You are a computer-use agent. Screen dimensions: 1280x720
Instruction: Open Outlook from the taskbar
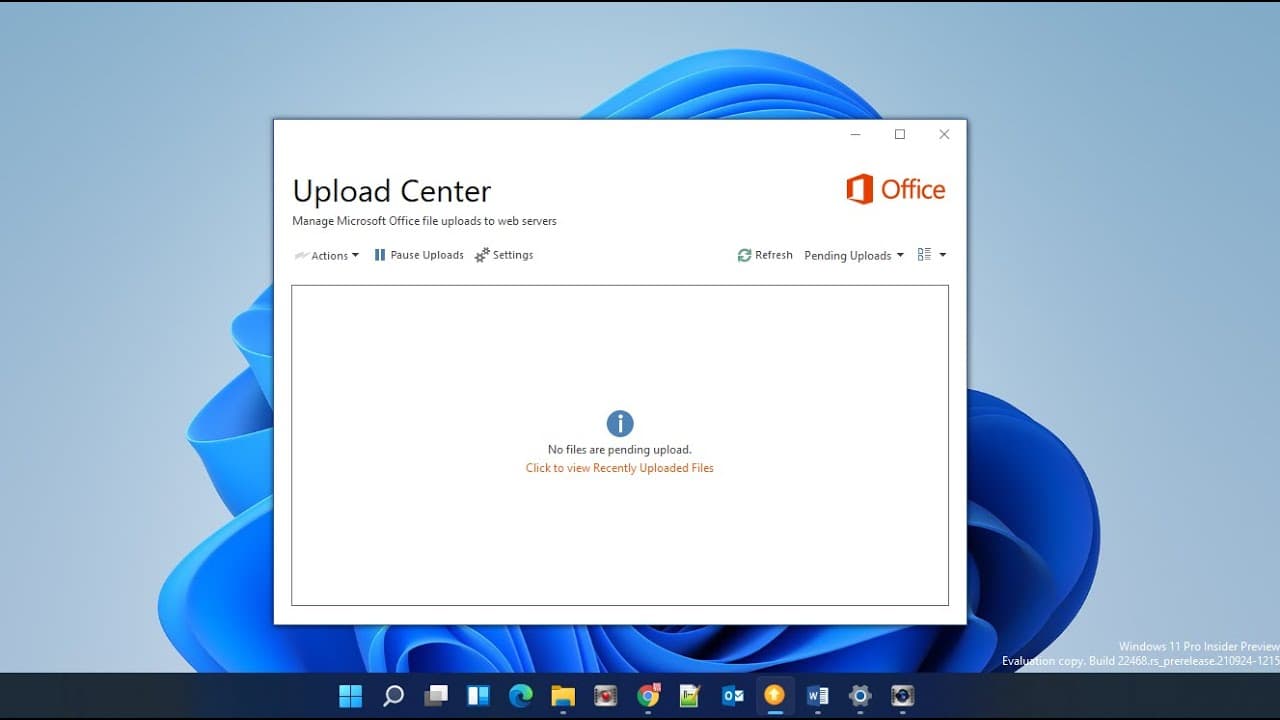coord(733,696)
